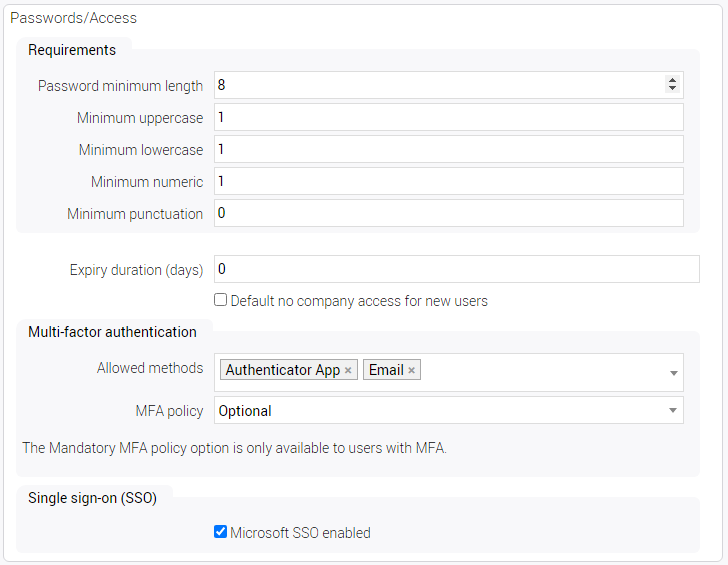Click the Authenticator App tag label
This screenshot has height=565, width=728.
(x=282, y=370)
